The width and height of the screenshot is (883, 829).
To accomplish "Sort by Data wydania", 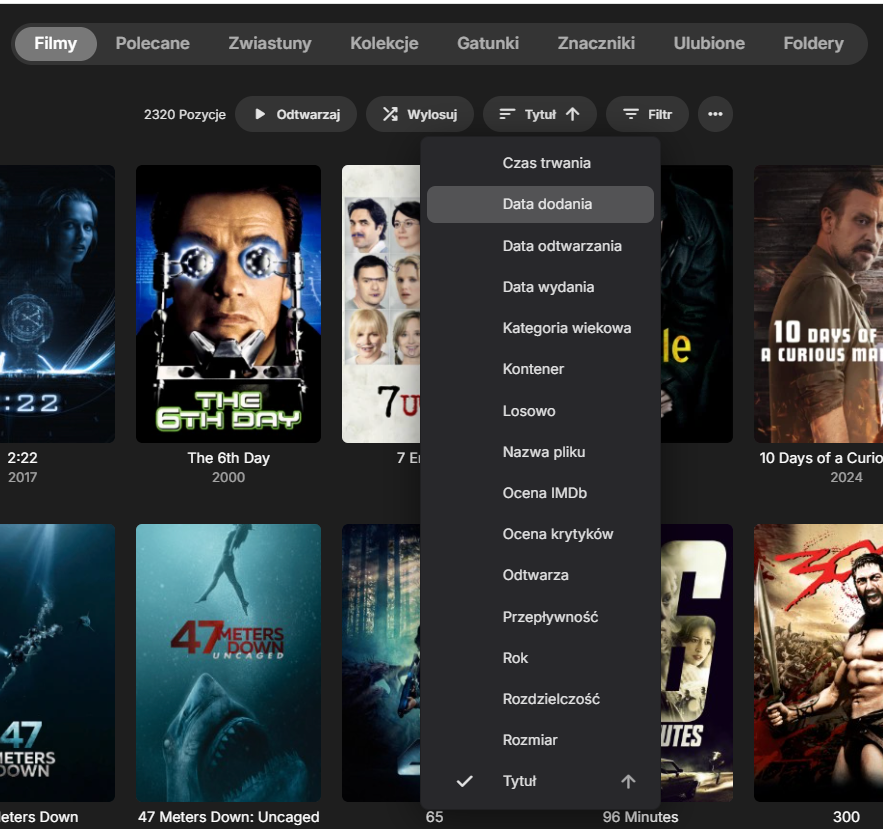I will tap(541, 287).
